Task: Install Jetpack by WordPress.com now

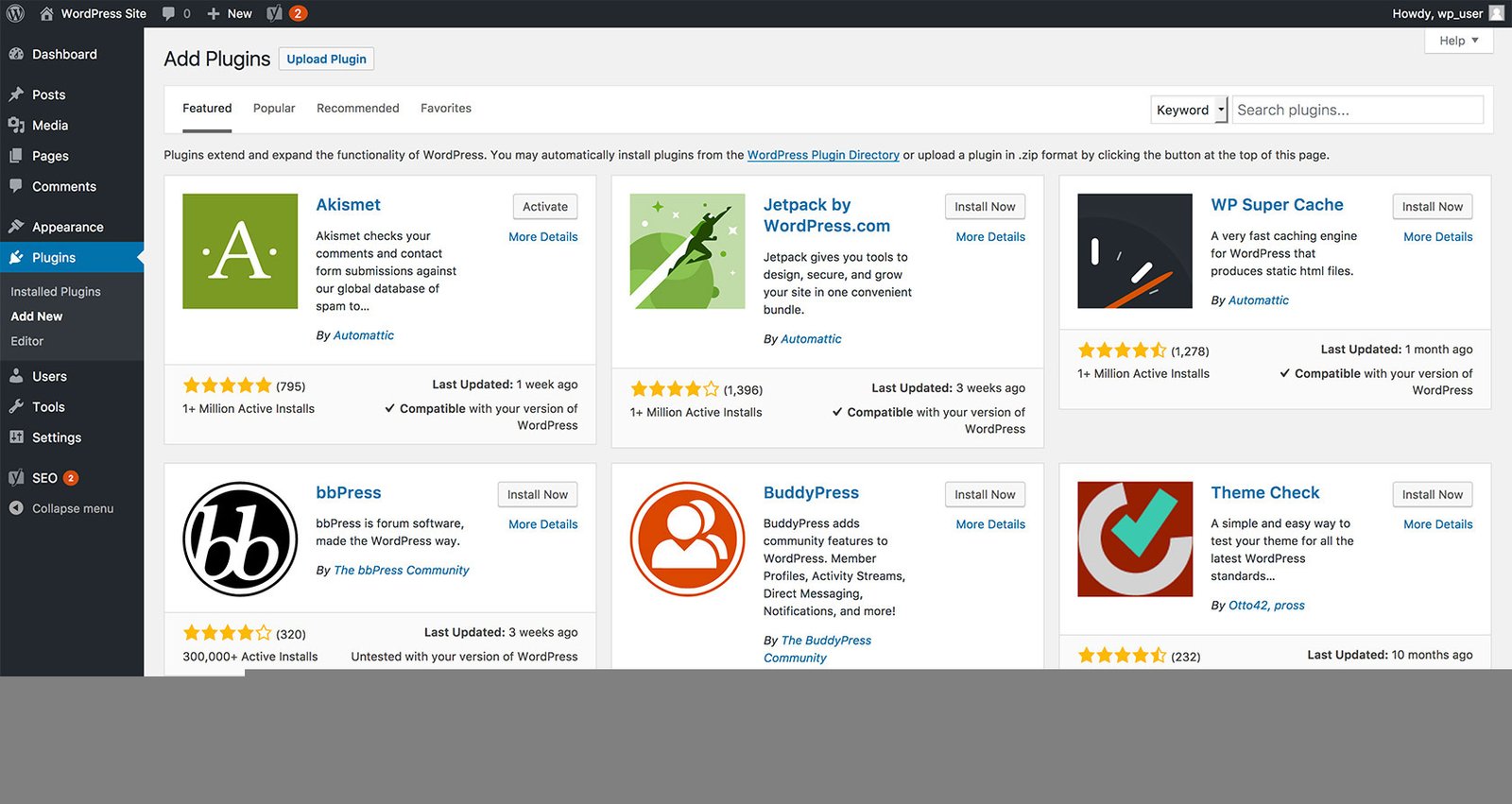Action: [x=985, y=207]
